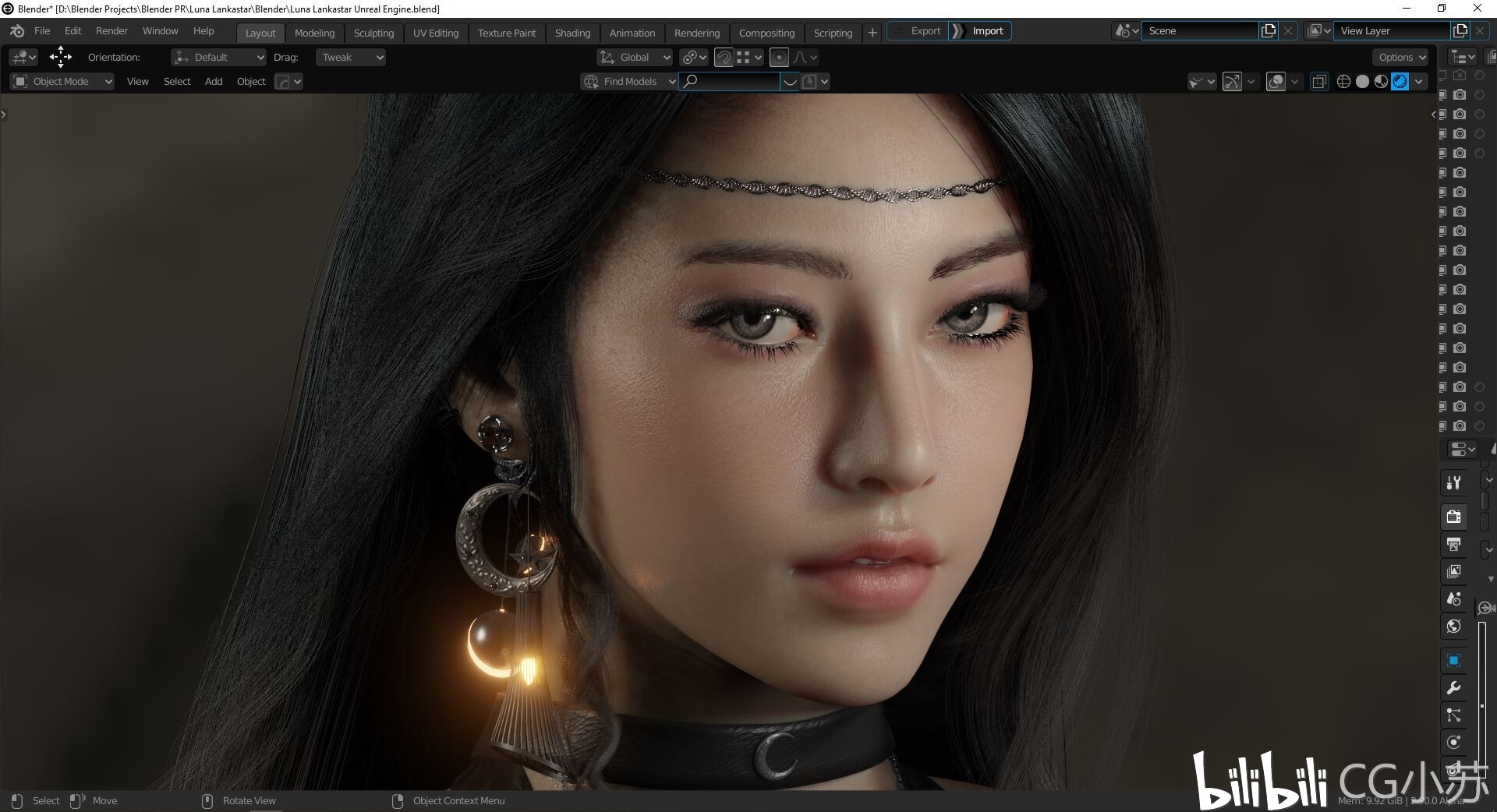
Task: Click the asset search input field
Action: point(730,81)
